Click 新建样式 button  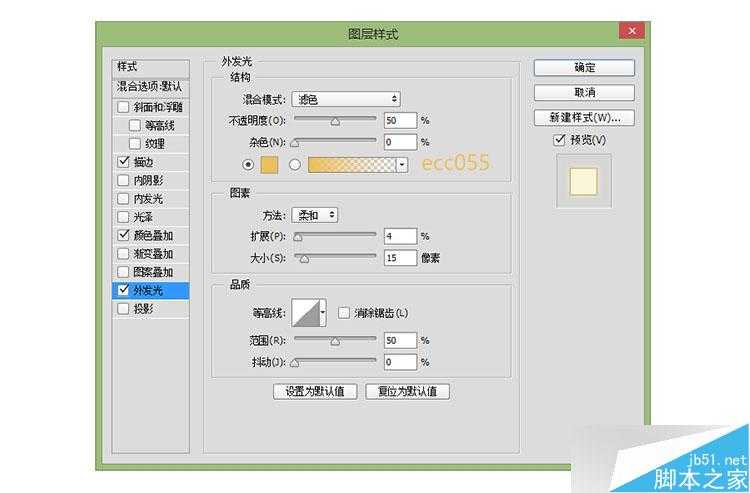(584, 117)
